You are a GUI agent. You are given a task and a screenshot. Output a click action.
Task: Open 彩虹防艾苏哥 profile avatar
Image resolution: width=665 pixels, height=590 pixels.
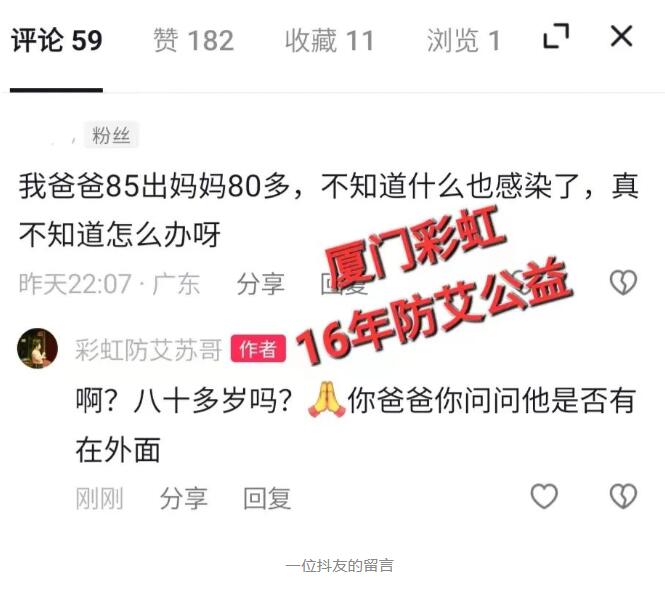point(37,348)
